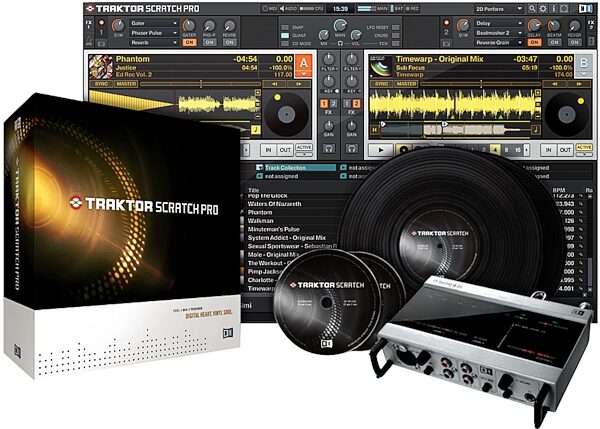Click the FX1 D/W dry-wet knob
The height and width of the screenshot is (429, 600).
tap(118, 26)
